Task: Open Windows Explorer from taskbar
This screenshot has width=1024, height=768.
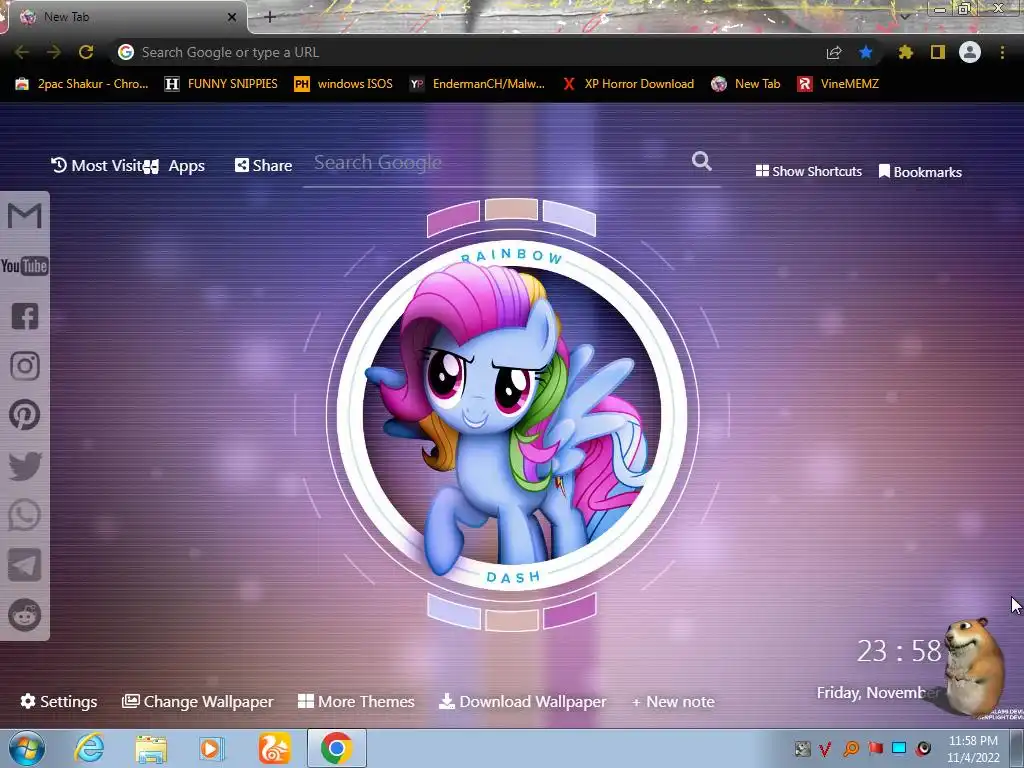Action: coord(151,748)
